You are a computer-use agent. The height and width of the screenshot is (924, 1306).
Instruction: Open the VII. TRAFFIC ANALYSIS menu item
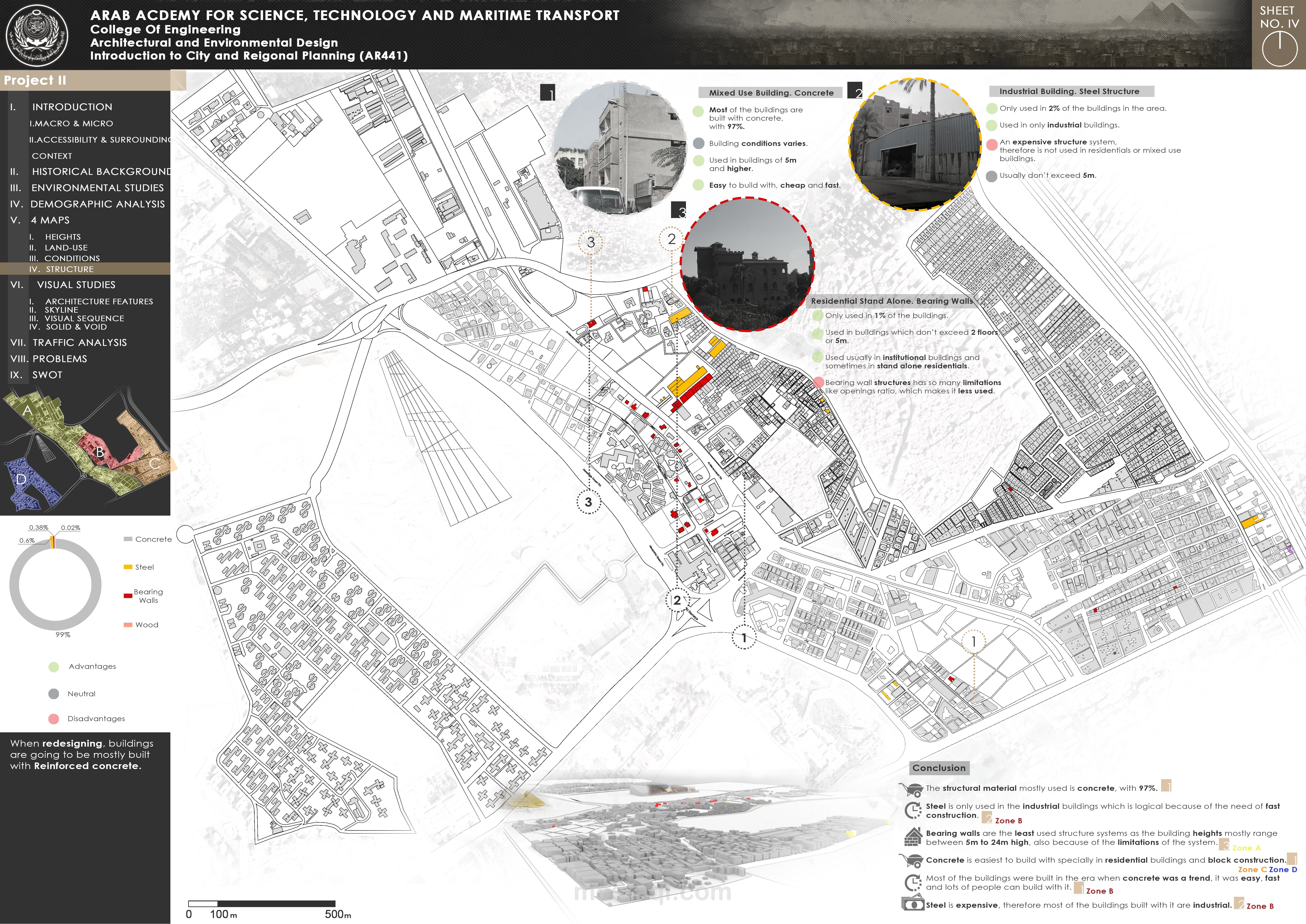coord(80,342)
